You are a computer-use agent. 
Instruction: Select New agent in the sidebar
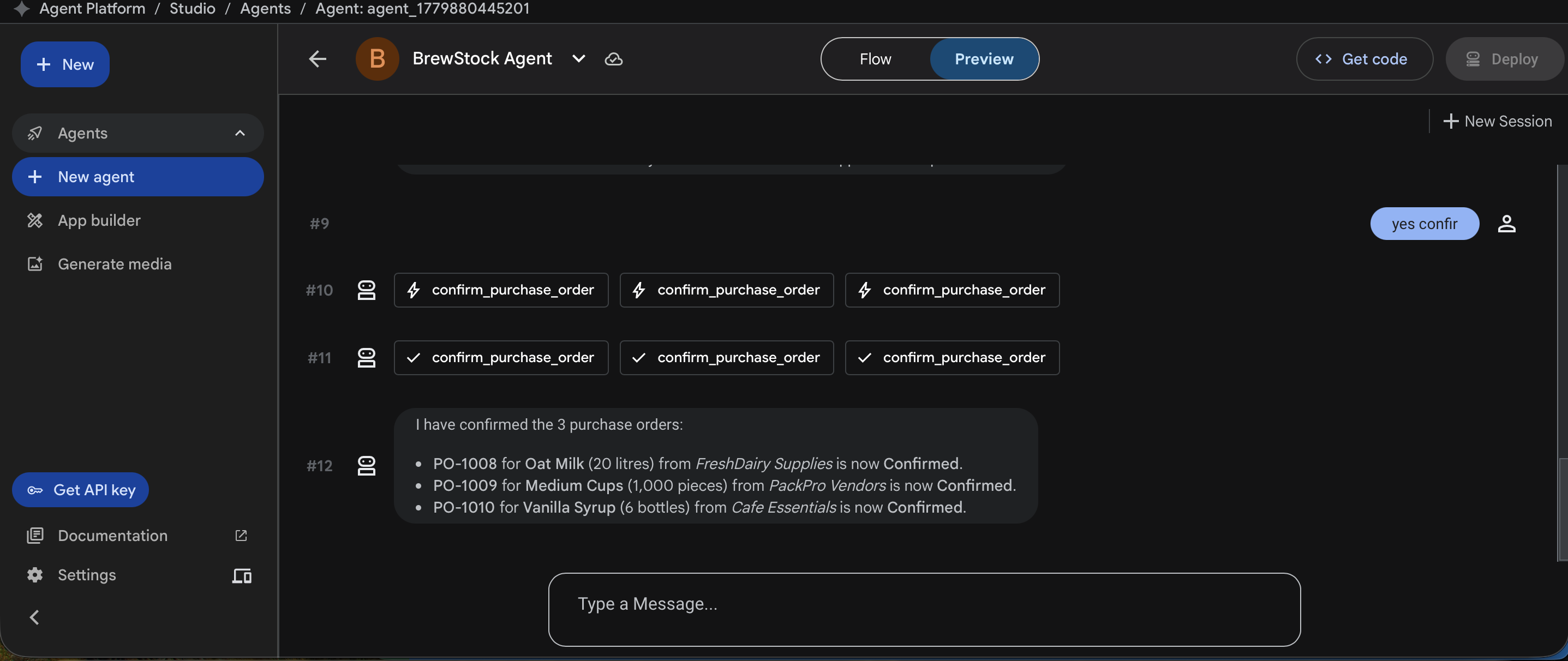click(x=137, y=177)
